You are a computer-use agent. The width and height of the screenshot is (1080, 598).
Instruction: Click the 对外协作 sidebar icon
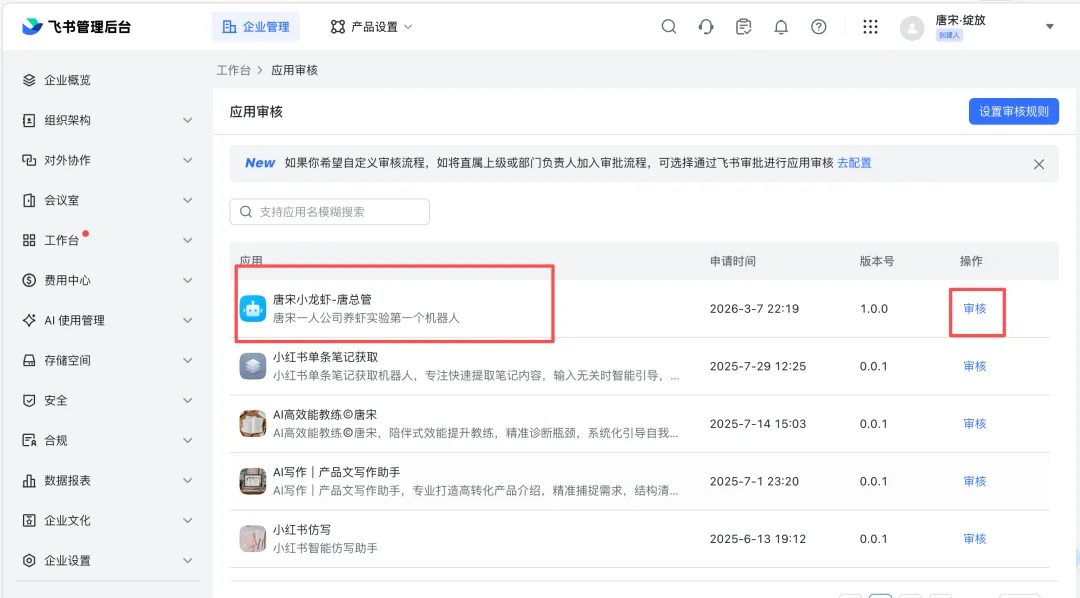tap(29, 160)
